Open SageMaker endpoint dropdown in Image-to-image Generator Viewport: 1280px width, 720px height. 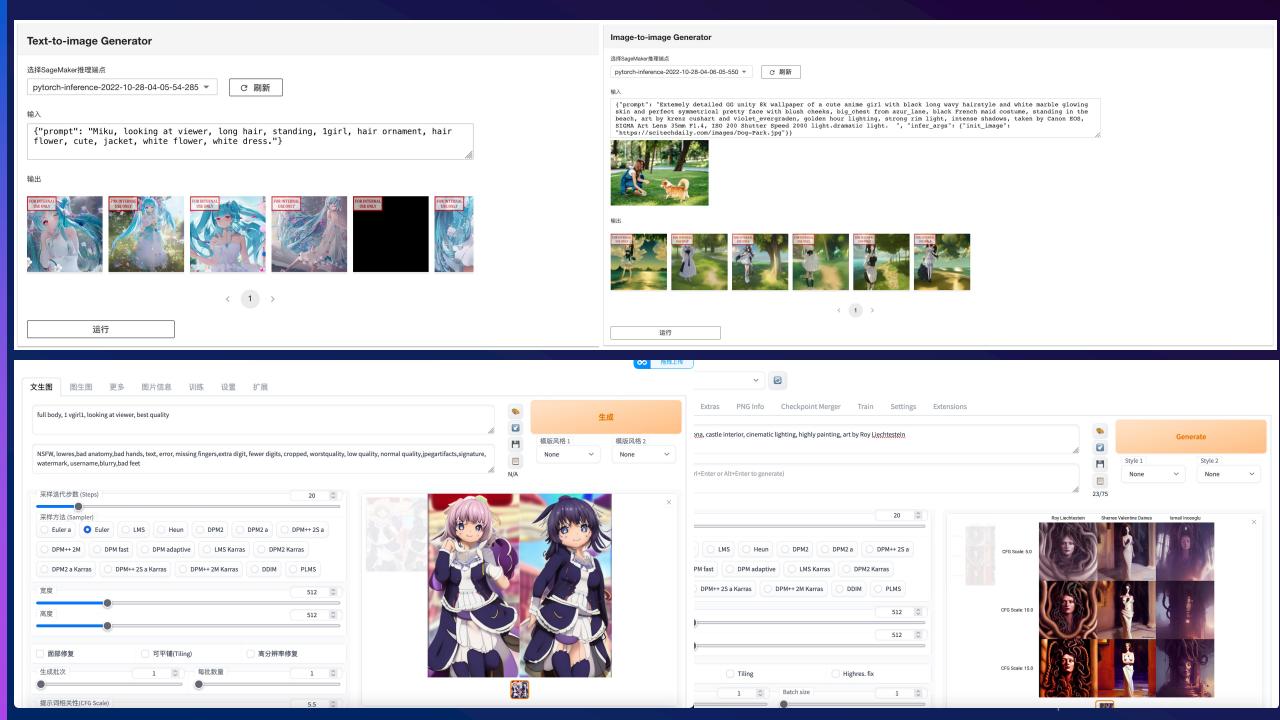click(x=681, y=72)
